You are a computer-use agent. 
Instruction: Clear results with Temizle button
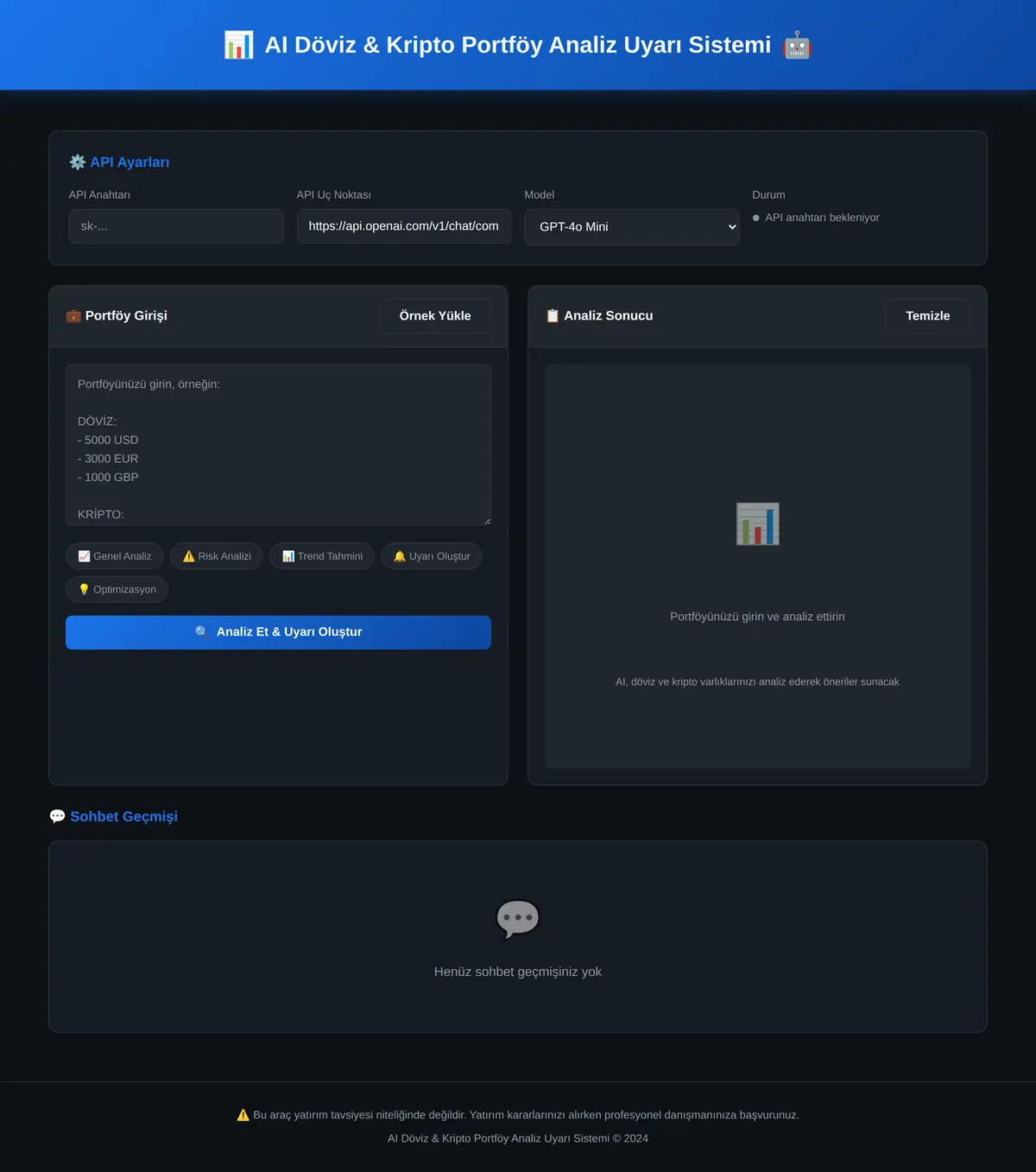(x=928, y=316)
